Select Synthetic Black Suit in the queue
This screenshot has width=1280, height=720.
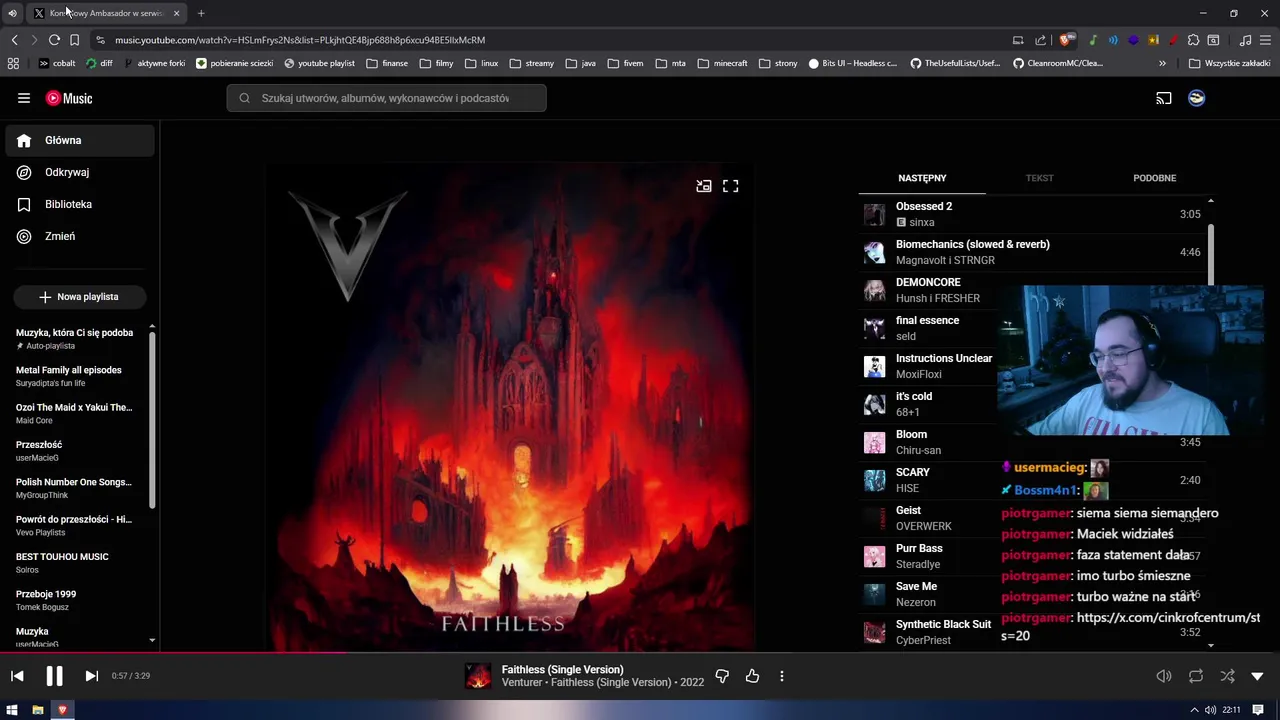1032,632
